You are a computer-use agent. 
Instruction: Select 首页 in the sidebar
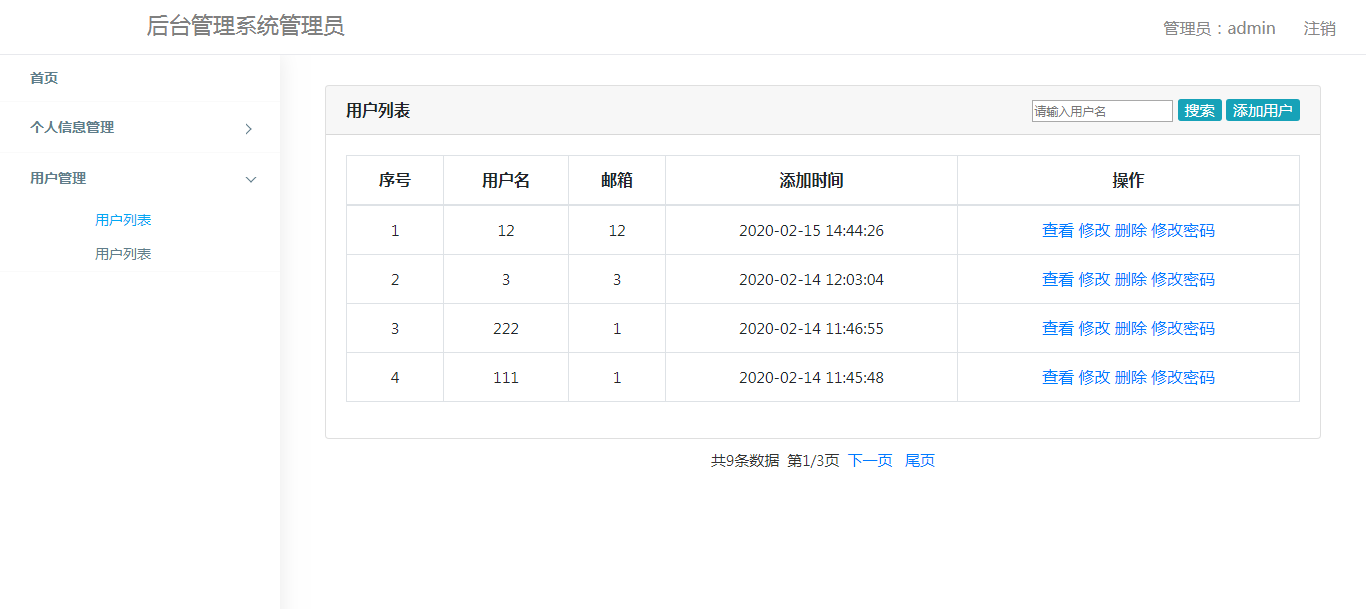(43, 77)
